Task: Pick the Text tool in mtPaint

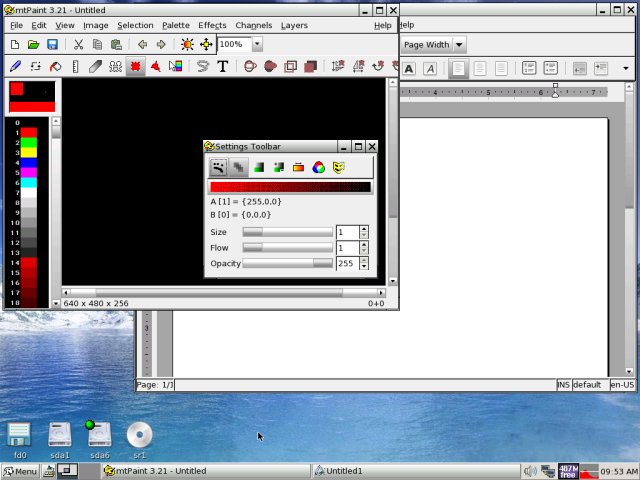Action: click(222, 67)
